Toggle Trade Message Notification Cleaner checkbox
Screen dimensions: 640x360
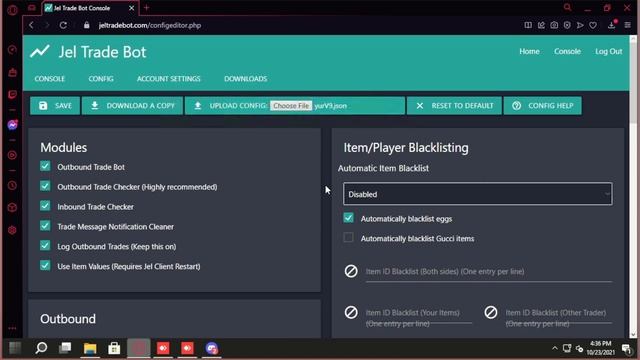pyautogui.click(x=45, y=226)
